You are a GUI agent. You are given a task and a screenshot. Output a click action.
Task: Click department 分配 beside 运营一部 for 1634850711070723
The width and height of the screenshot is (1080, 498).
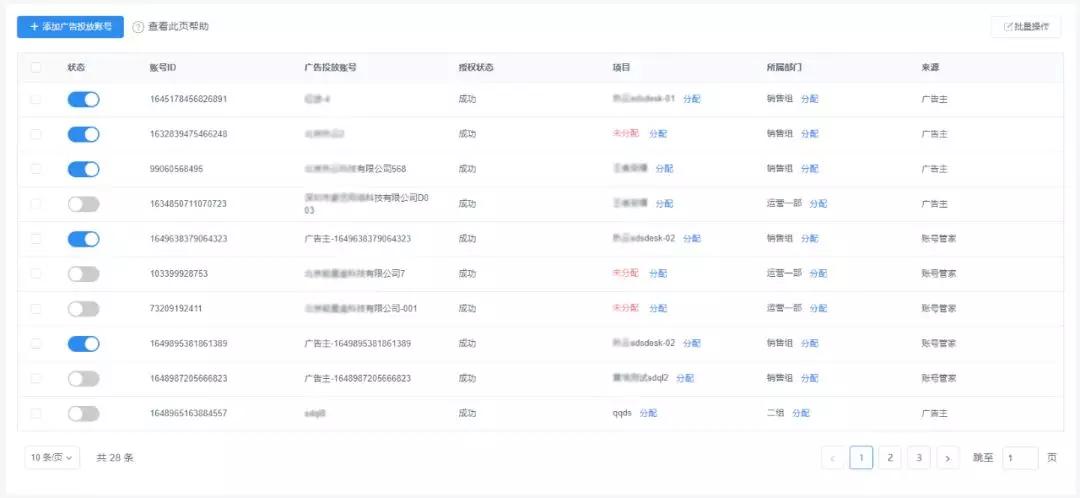(818, 204)
